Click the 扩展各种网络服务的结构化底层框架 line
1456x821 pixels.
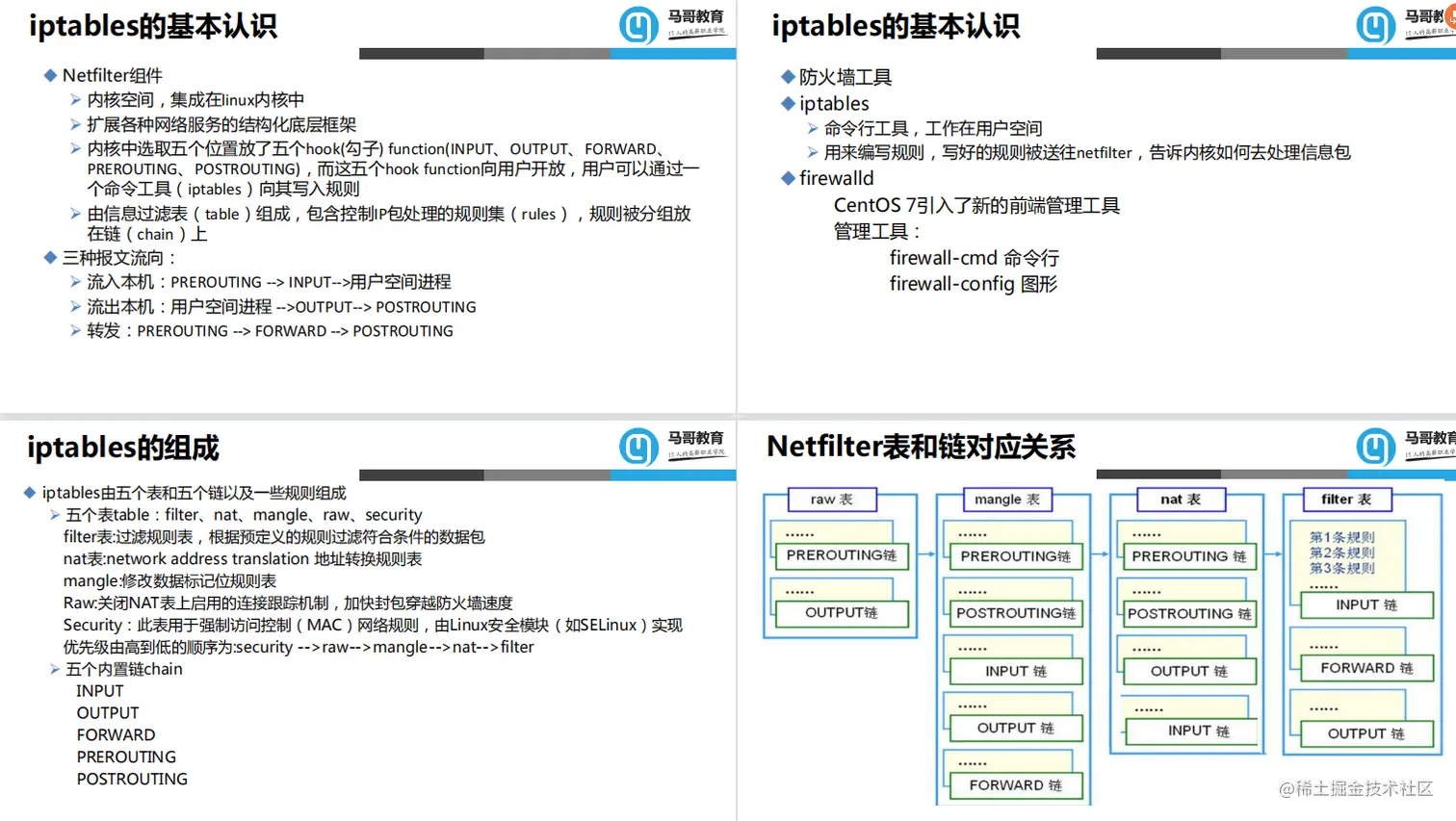click(x=221, y=124)
